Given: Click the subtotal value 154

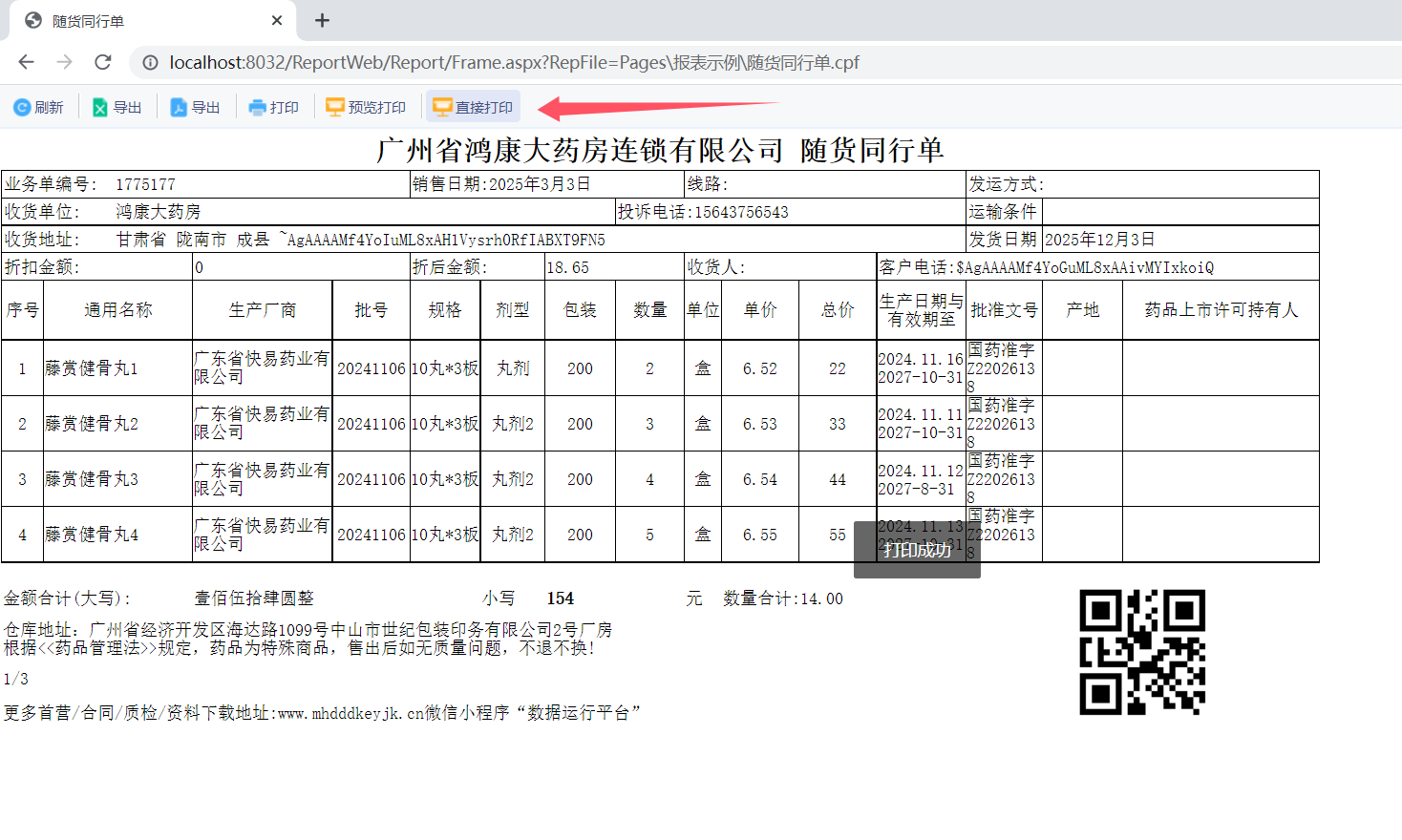Looking at the screenshot, I should (x=561, y=598).
